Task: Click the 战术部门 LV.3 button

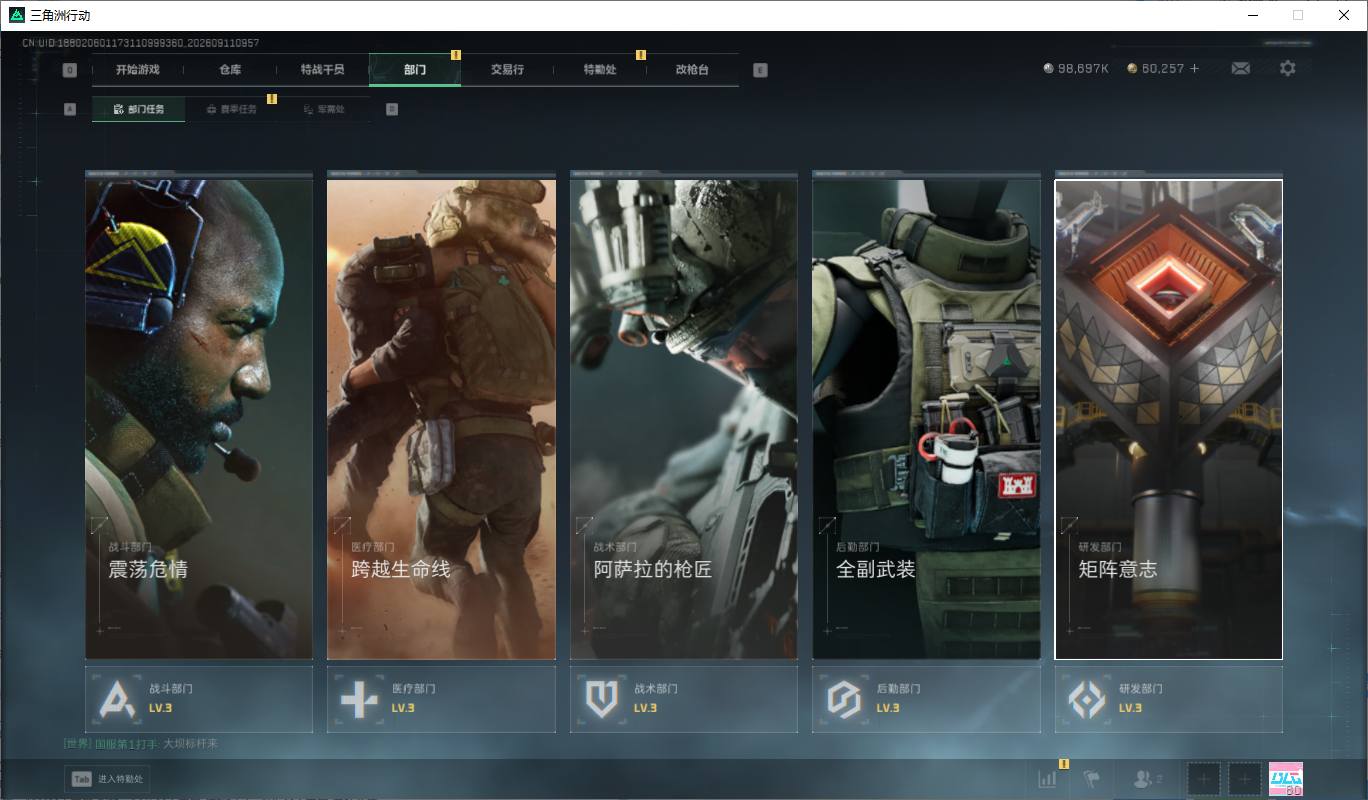Action: 684,699
